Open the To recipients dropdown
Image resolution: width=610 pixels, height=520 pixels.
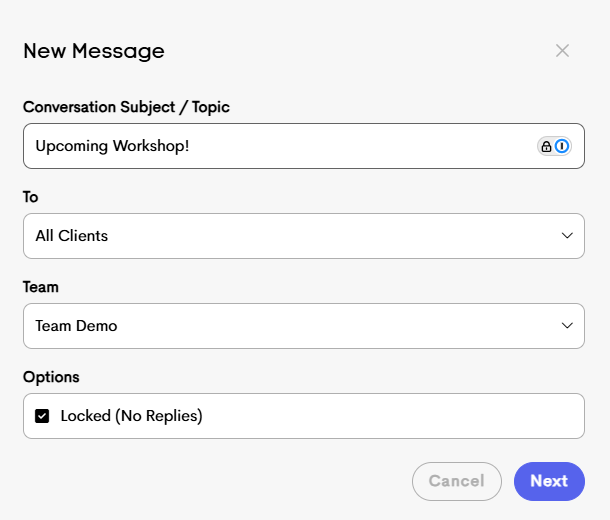click(304, 236)
